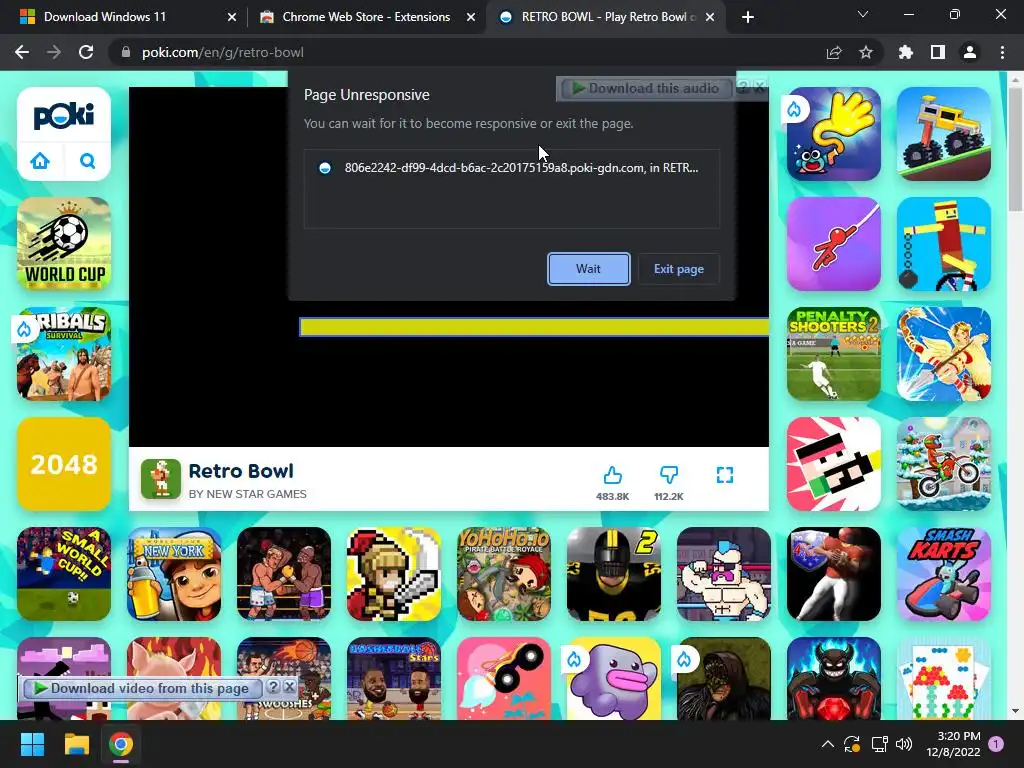
Task: Open the football helmet number 2 game
Action: coord(614,574)
